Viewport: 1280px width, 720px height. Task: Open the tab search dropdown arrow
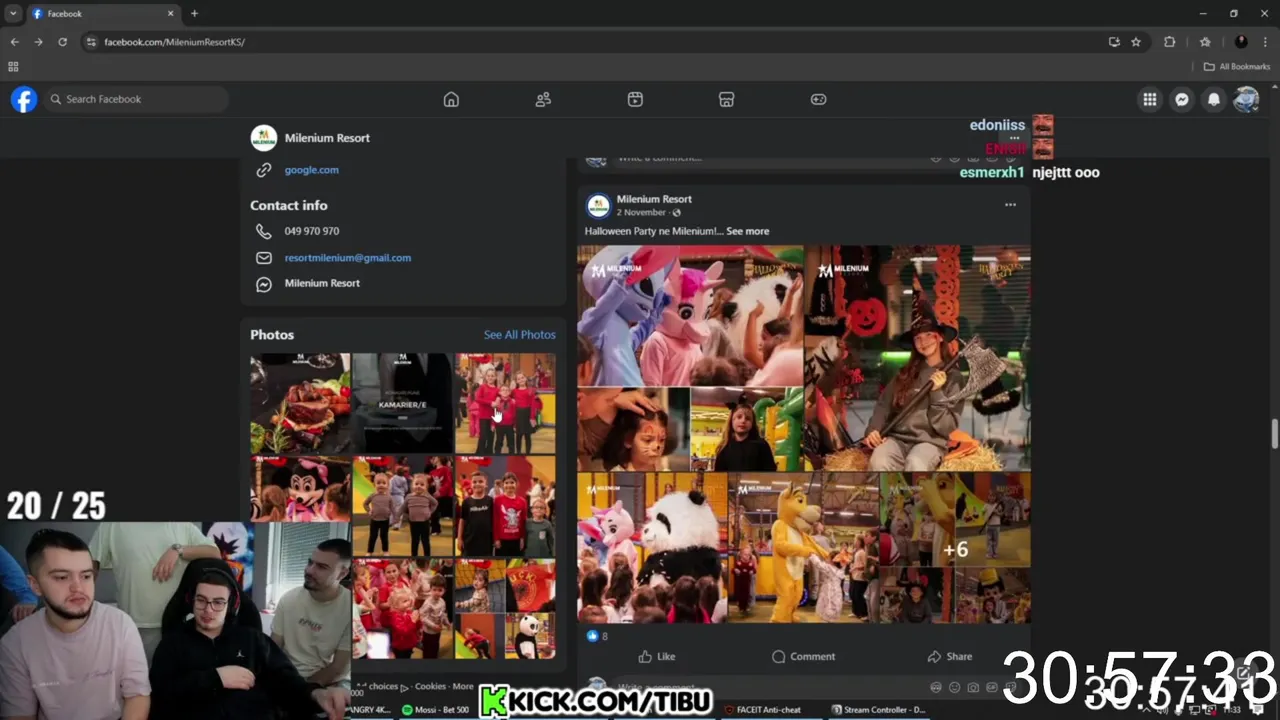click(x=13, y=14)
